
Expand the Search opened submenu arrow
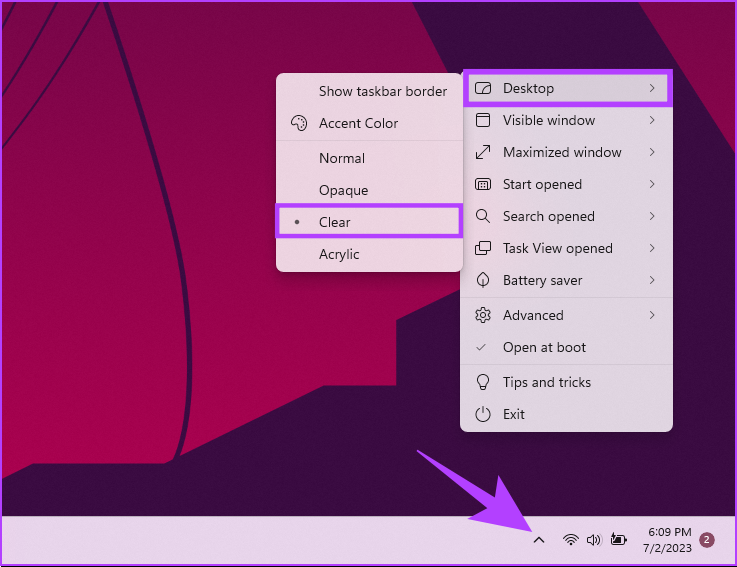pyautogui.click(x=652, y=216)
